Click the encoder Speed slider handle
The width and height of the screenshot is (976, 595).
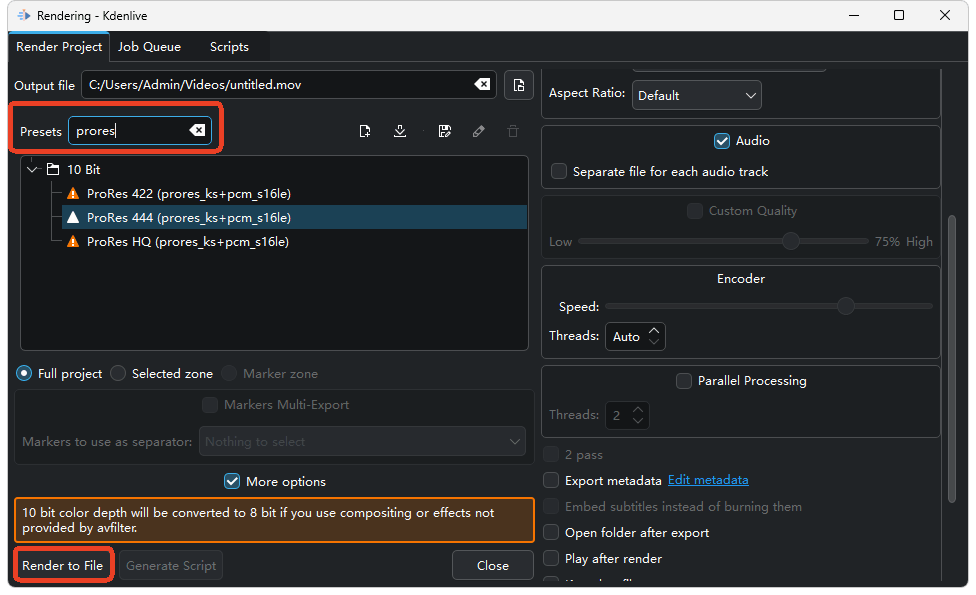point(845,306)
